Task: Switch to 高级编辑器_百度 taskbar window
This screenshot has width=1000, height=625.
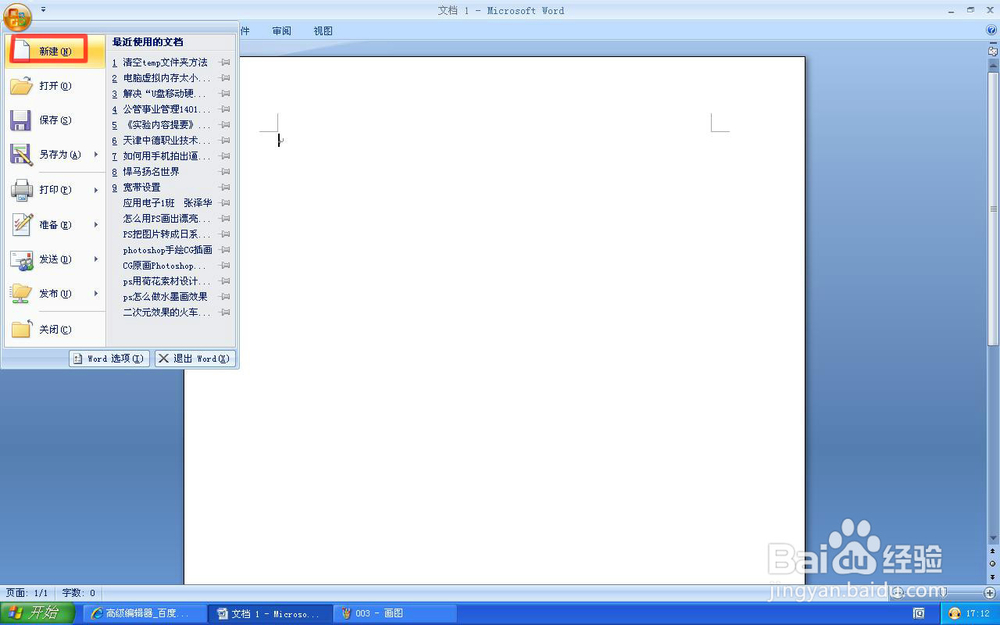Action: (x=144, y=614)
